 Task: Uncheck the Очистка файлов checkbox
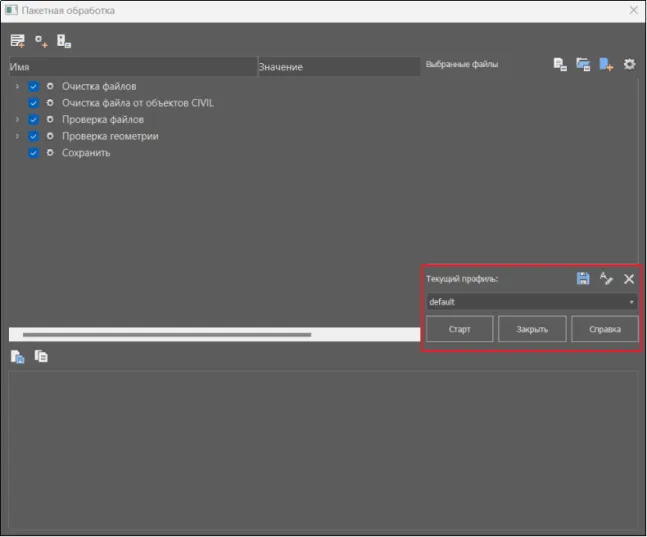pos(34,87)
